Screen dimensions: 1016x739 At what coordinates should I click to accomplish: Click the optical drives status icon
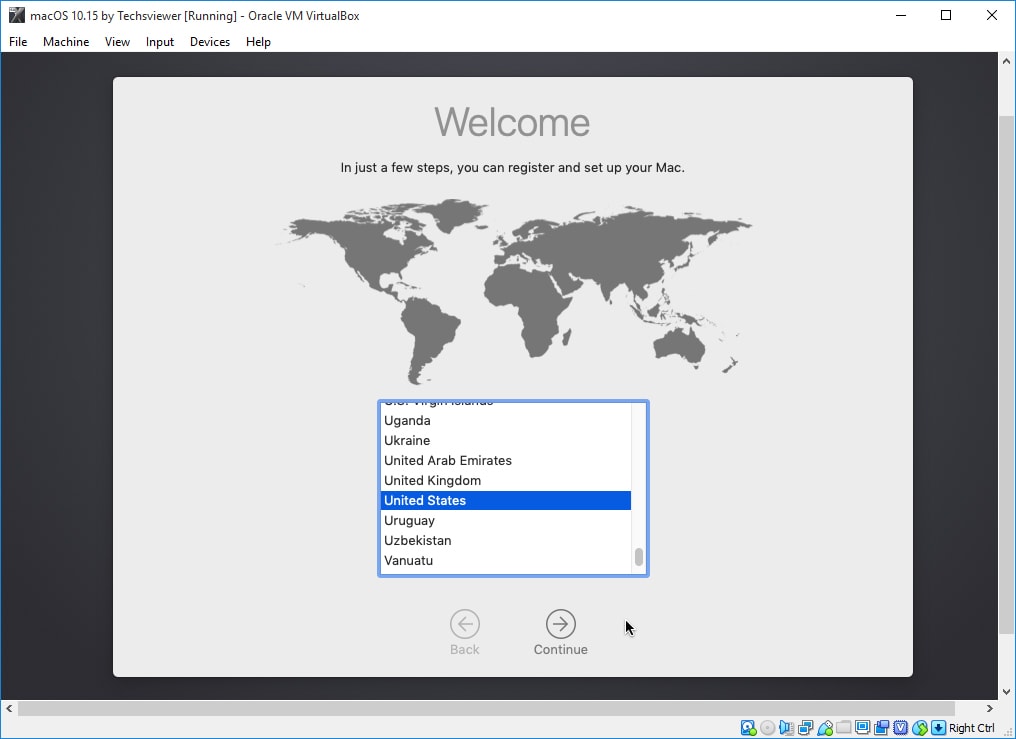click(768, 727)
